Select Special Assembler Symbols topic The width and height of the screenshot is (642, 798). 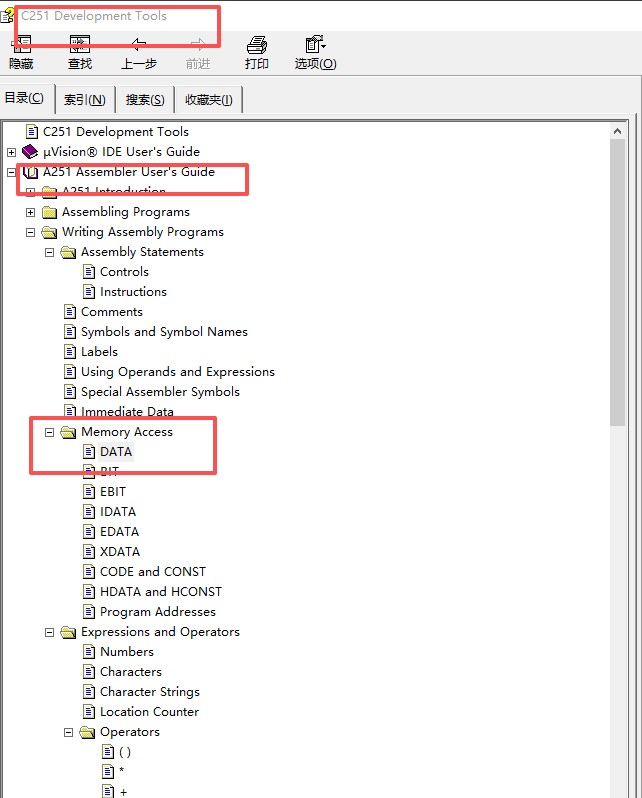point(160,392)
